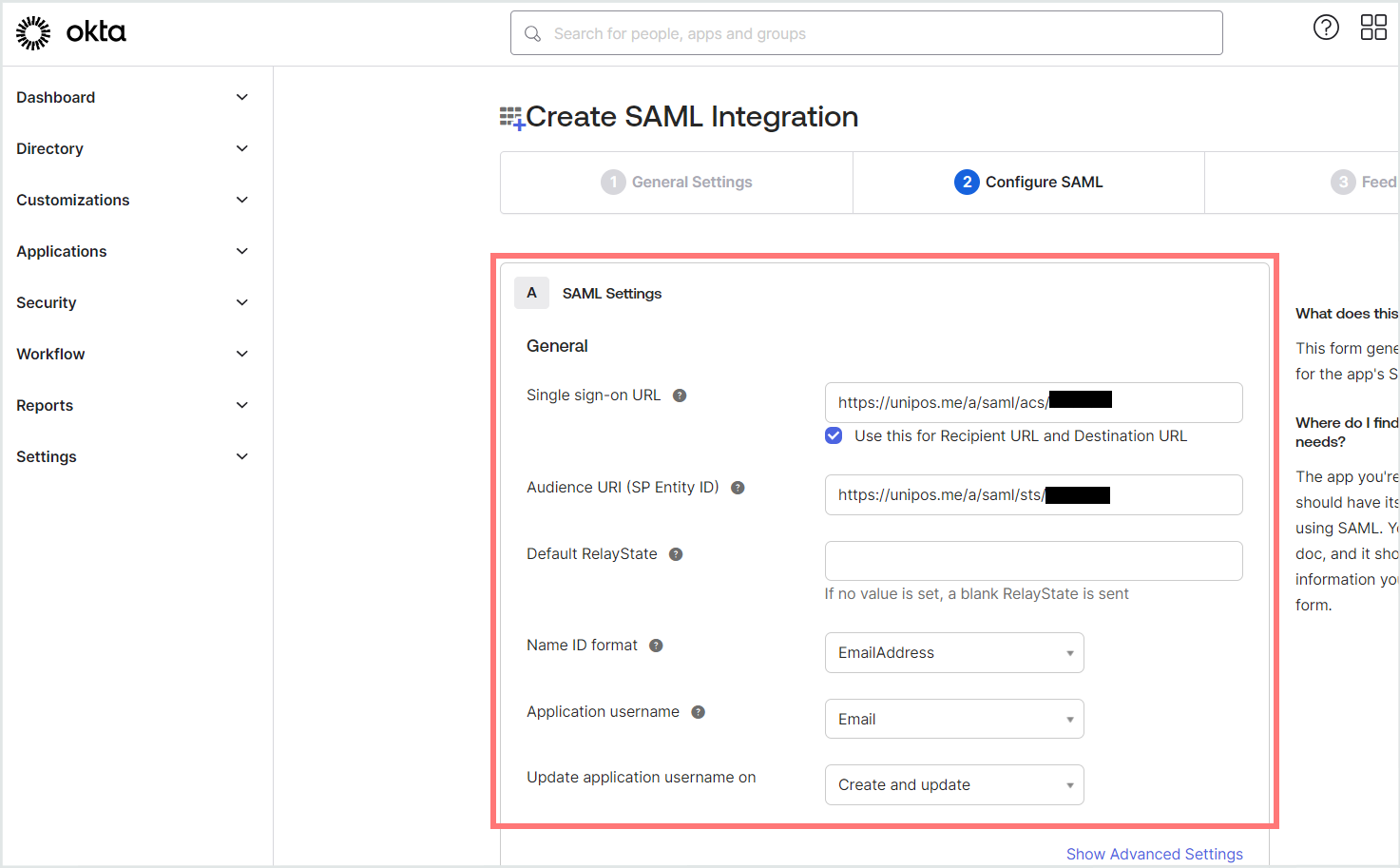The height and width of the screenshot is (868, 1400).
Task: Click the SAML Settings heading
Action: pyautogui.click(x=612, y=294)
